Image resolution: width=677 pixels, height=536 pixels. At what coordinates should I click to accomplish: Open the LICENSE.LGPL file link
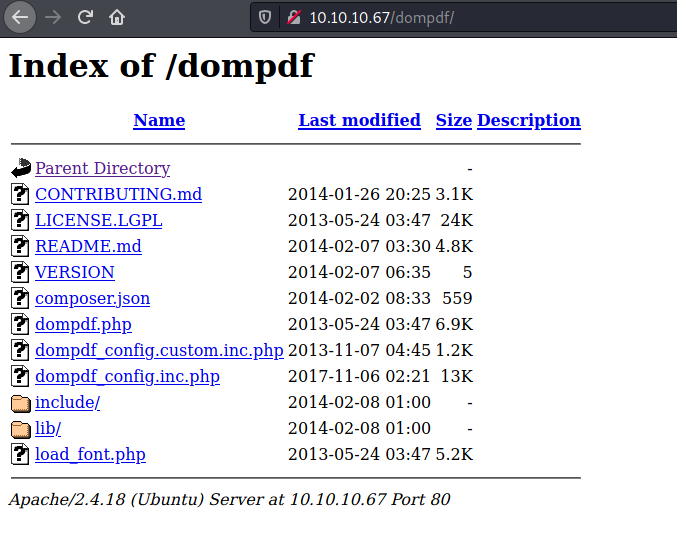point(99,220)
